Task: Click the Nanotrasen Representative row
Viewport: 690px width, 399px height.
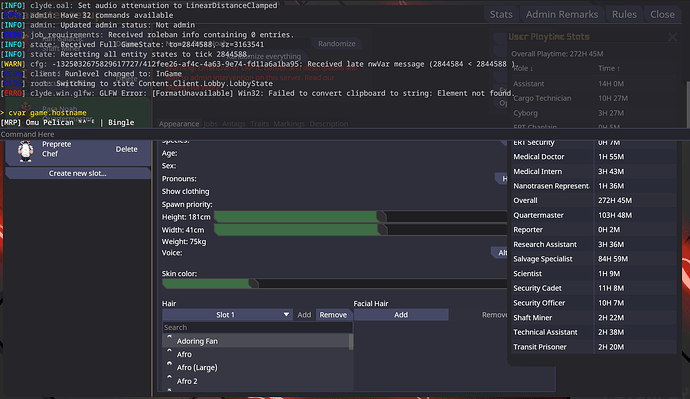Action: (594, 186)
